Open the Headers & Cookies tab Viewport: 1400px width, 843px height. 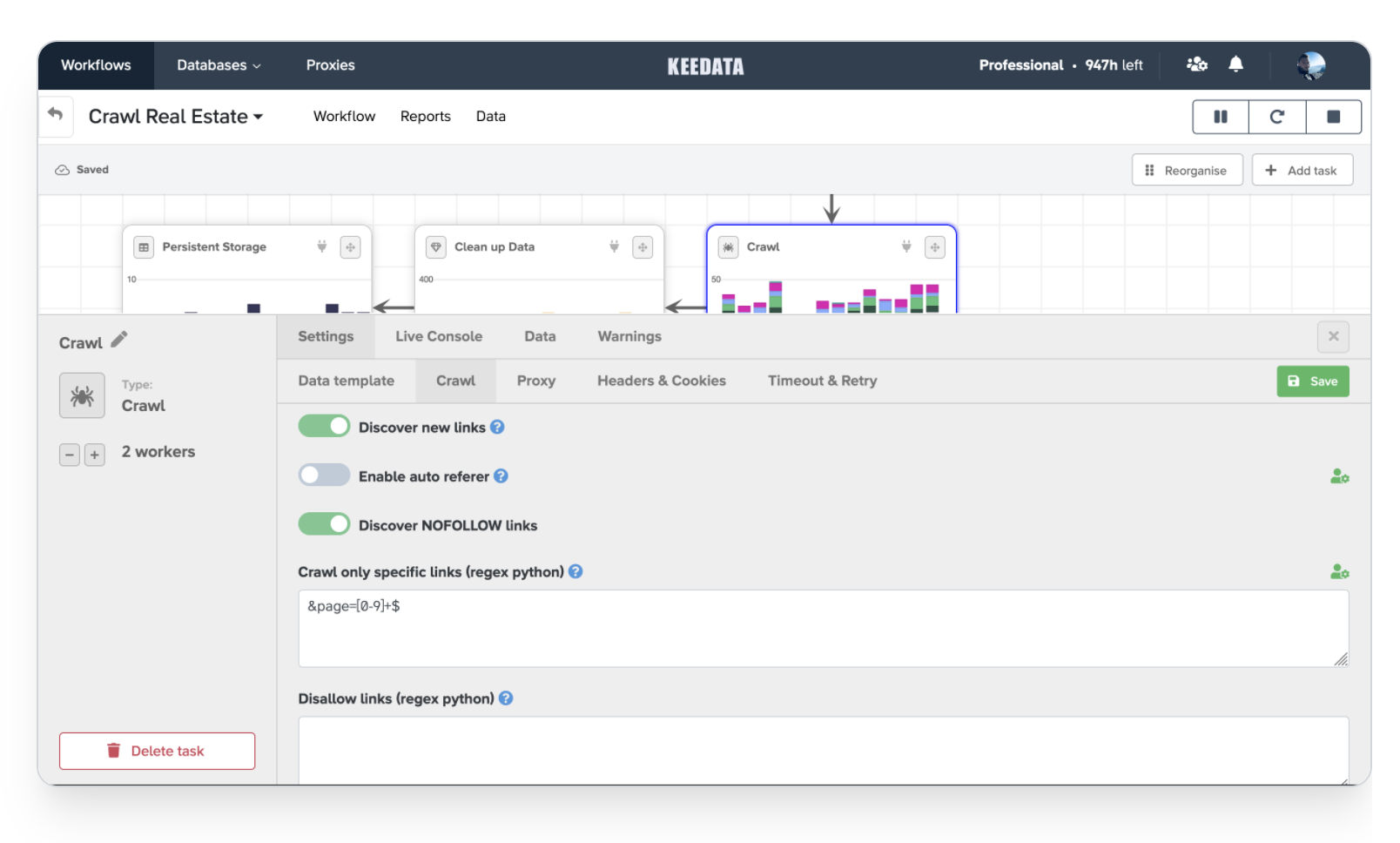[661, 381]
